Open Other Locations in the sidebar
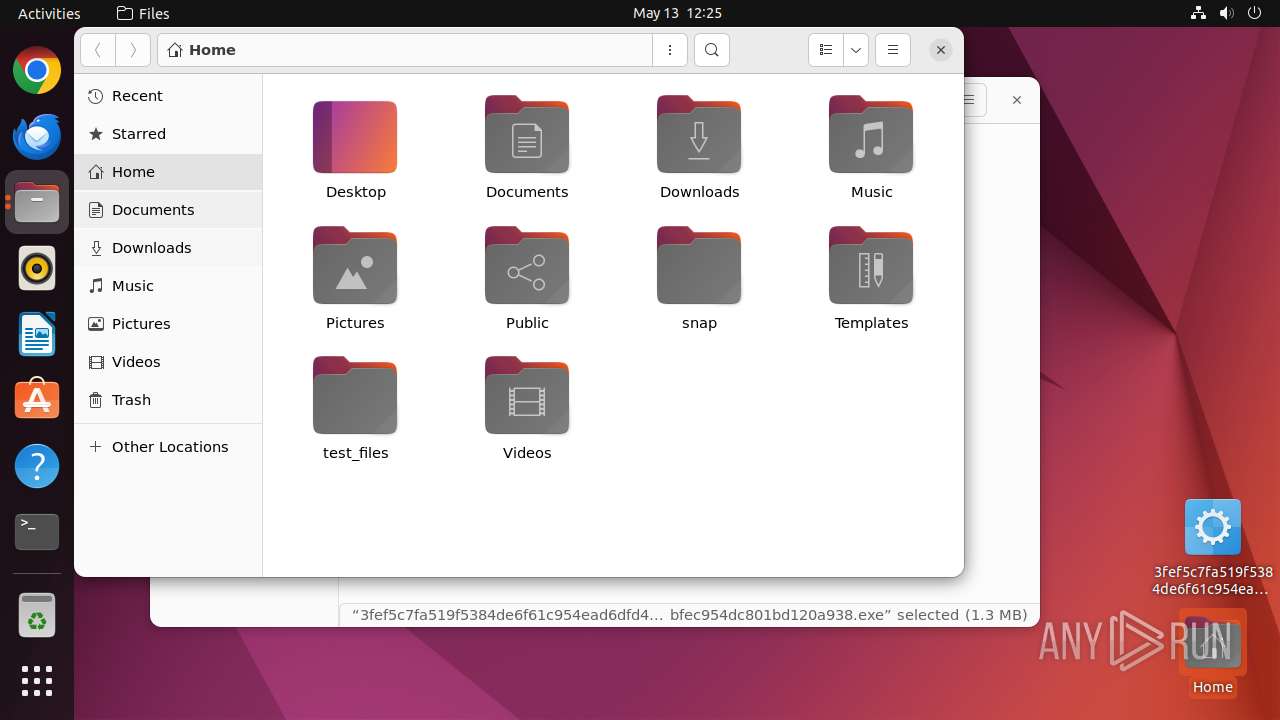This screenshot has width=1280, height=720. tap(168, 447)
